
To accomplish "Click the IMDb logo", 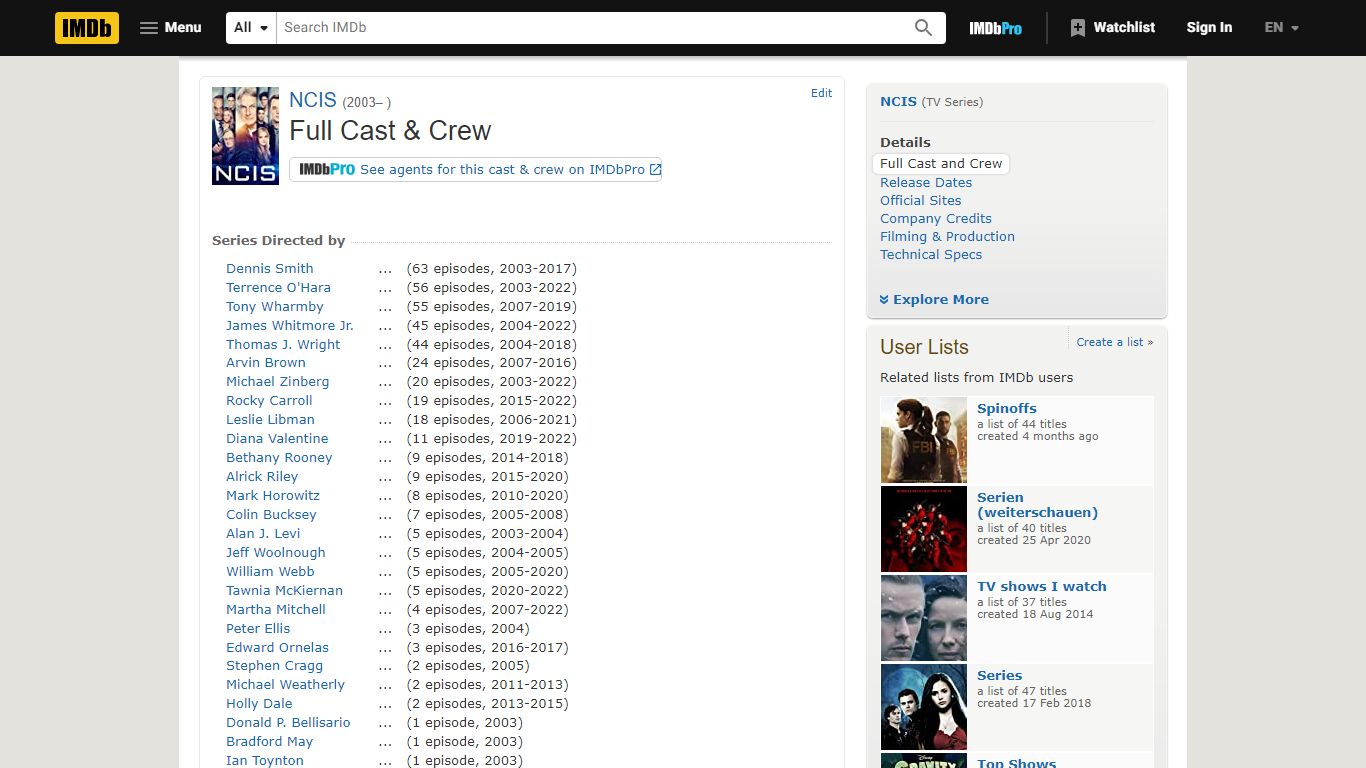I will 87,28.
